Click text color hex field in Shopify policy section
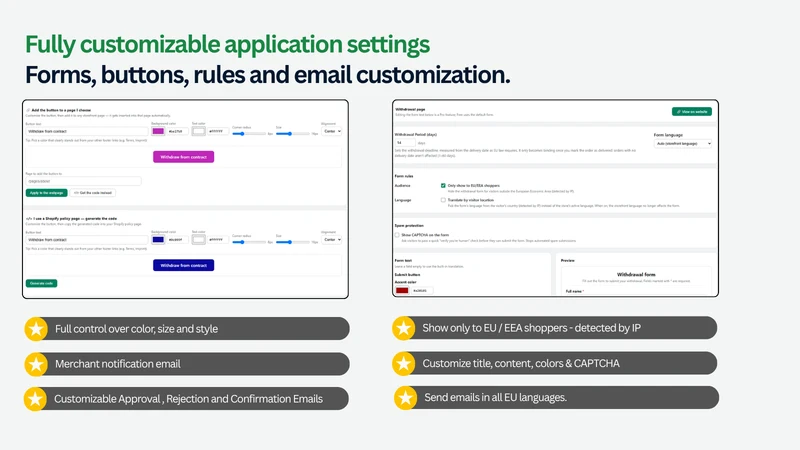Image resolution: width=800 pixels, height=450 pixels. 218,239
